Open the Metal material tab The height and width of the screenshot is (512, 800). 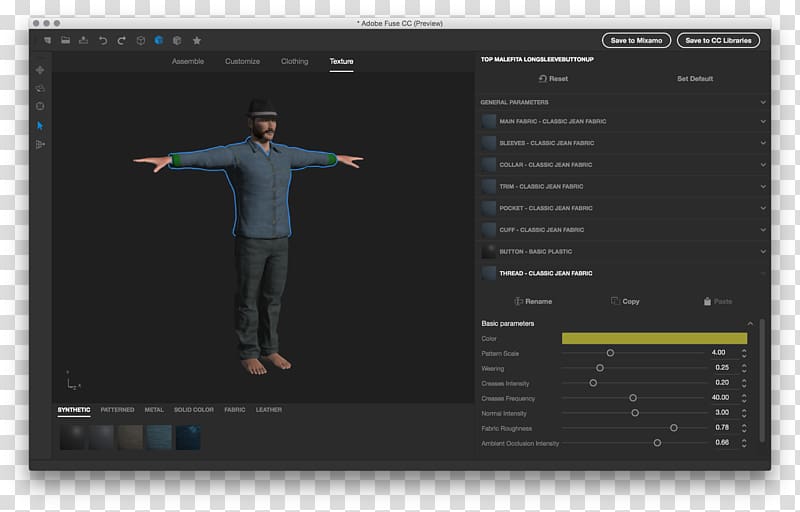point(154,409)
